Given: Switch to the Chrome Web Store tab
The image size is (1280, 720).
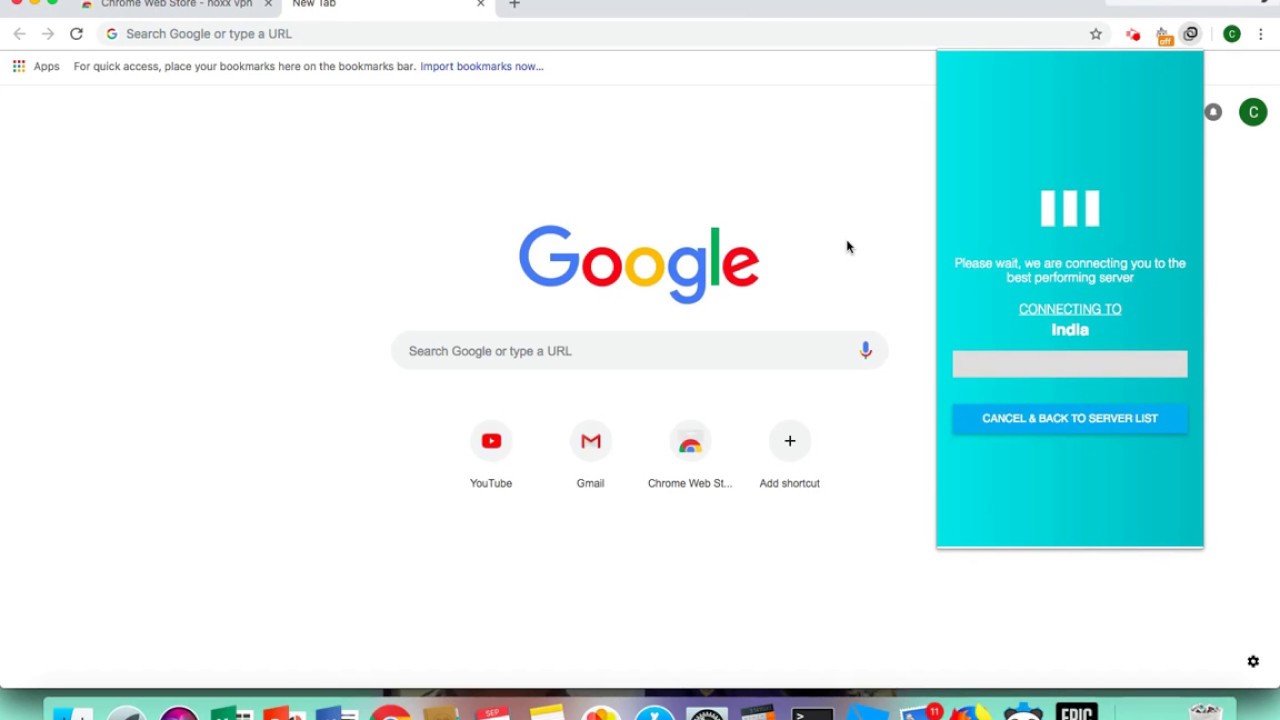Looking at the screenshot, I should click(176, 4).
